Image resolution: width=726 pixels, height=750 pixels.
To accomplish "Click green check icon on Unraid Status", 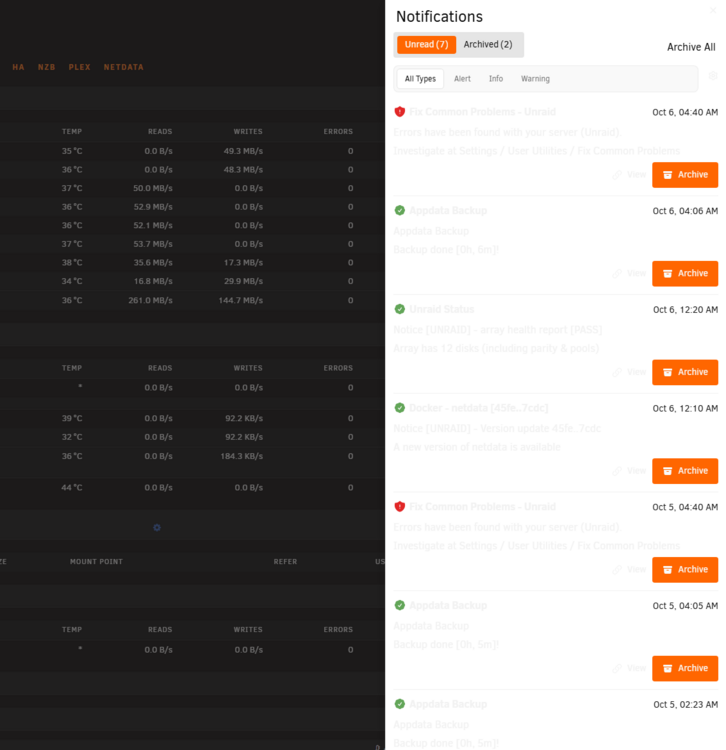I will pos(400,309).
